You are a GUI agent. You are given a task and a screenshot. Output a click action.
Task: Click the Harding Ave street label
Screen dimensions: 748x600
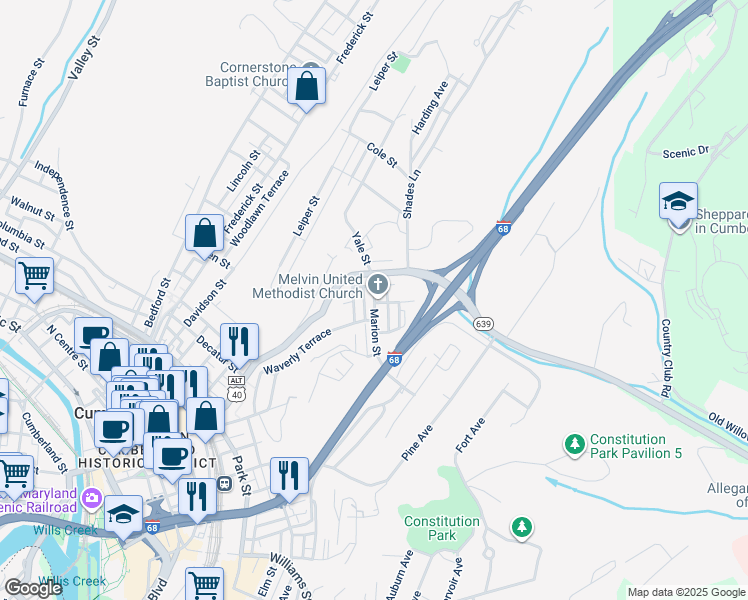(x=430, y=108)
